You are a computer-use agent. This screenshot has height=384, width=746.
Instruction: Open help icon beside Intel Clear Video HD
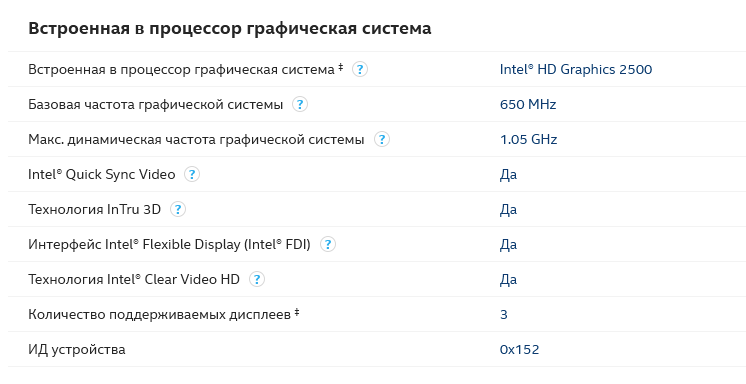(257, 279)
